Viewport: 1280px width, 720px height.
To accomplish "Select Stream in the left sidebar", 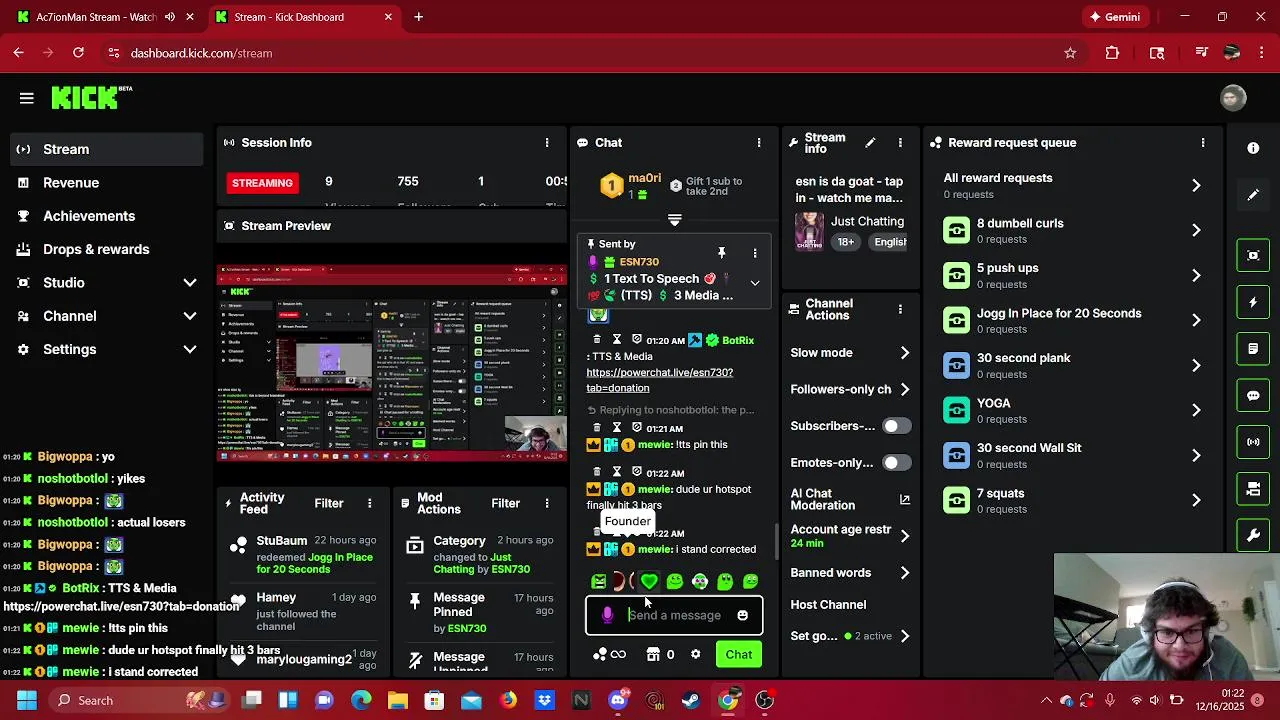I will pos(106,149).
